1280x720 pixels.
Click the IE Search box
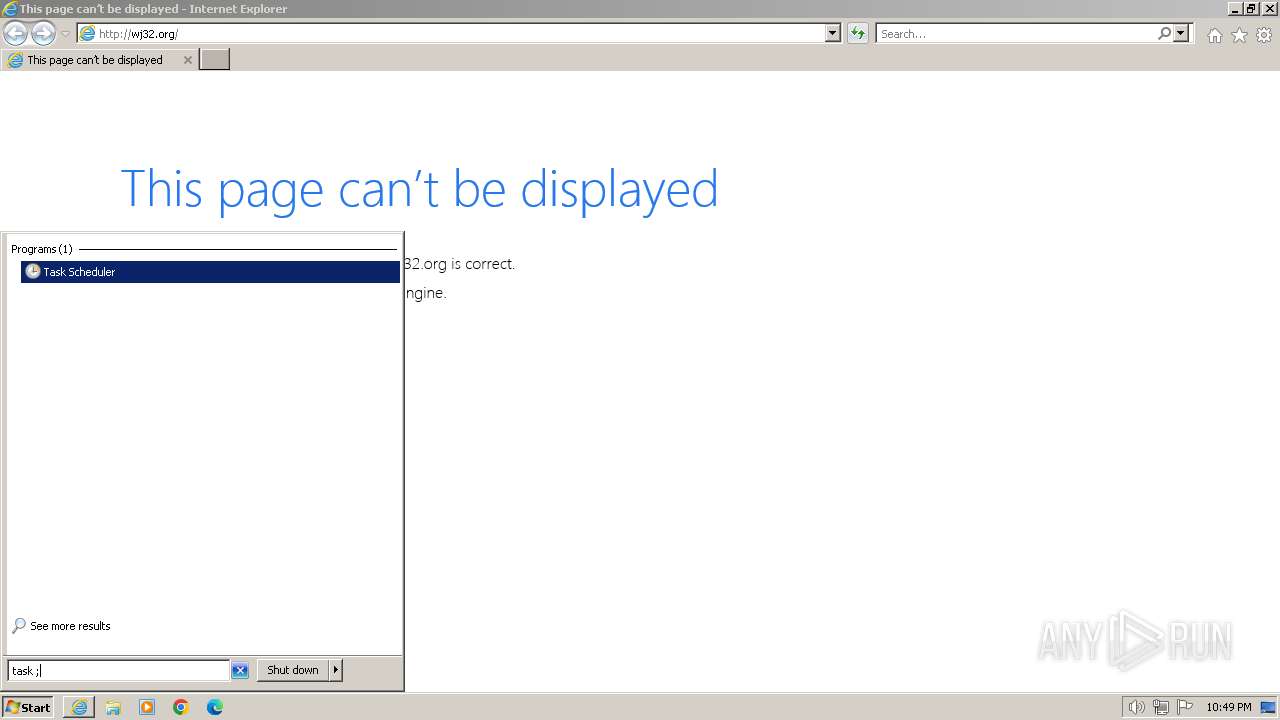click(x=1016, y=33)
